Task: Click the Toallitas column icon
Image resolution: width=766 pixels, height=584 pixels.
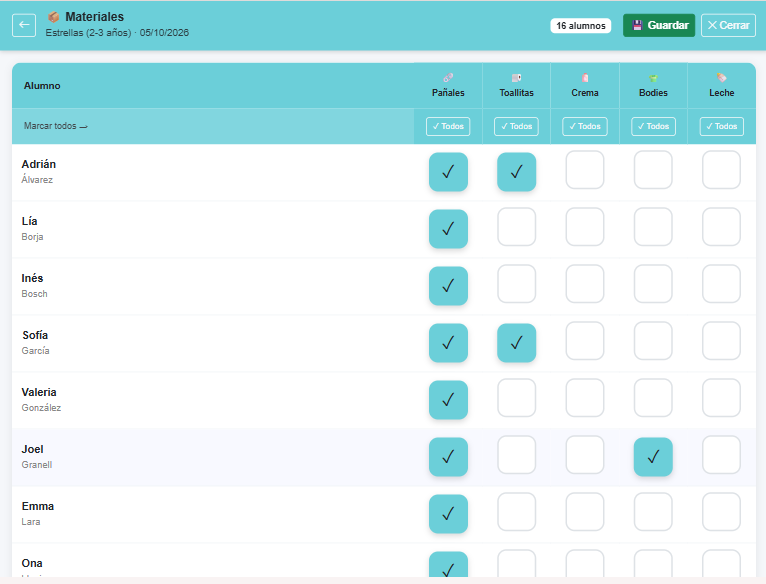Action: [x=516, y=78]
